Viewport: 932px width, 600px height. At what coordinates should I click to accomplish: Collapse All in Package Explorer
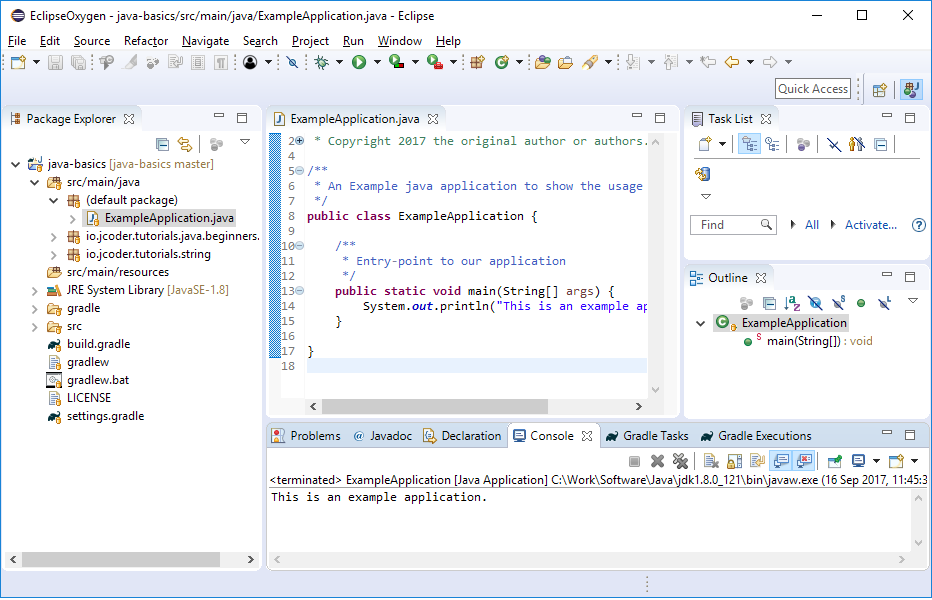(x=162, y=144)
